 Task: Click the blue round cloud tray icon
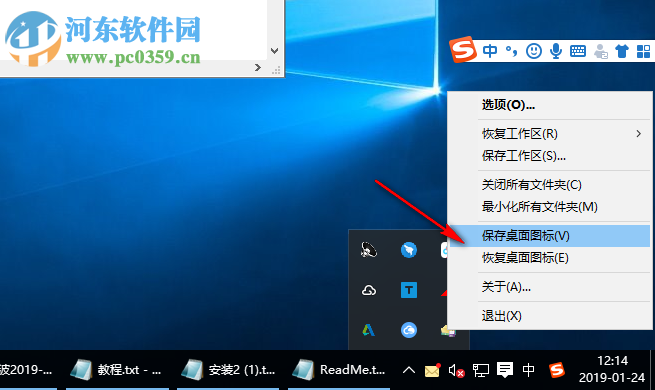click(409, 330)
